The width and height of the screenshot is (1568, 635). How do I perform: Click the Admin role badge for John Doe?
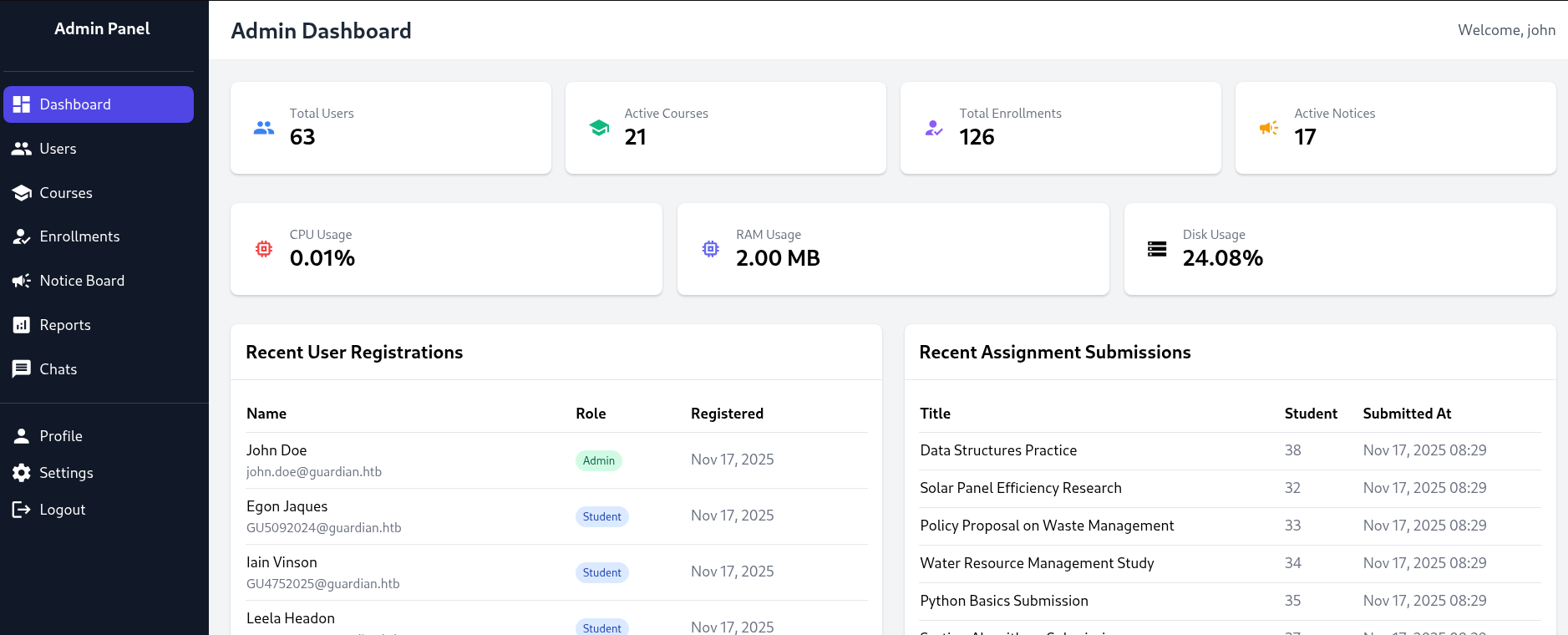pyautogui.click(x=598, y=460)
